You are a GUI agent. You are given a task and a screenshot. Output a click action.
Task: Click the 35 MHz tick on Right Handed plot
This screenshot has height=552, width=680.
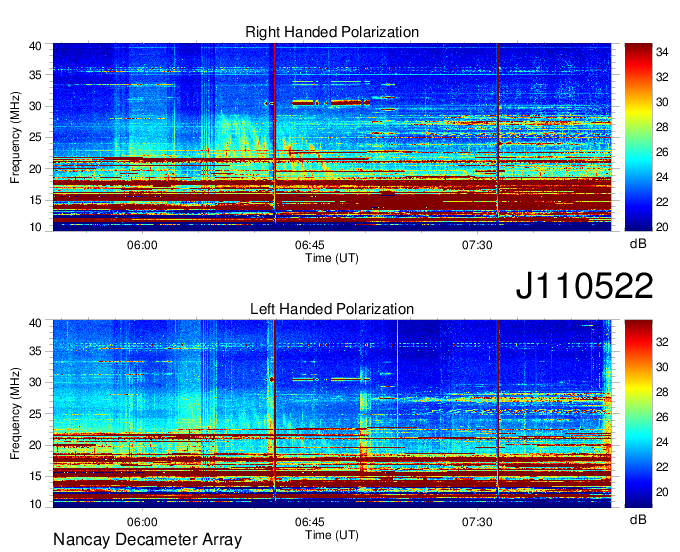coord(35,75)
